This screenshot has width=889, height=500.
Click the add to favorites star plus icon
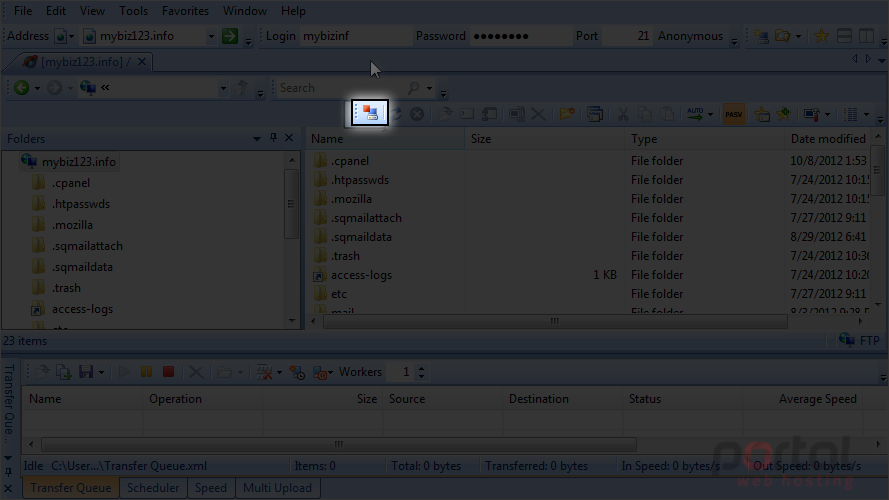pyautogui.click(x=784, y=114)
